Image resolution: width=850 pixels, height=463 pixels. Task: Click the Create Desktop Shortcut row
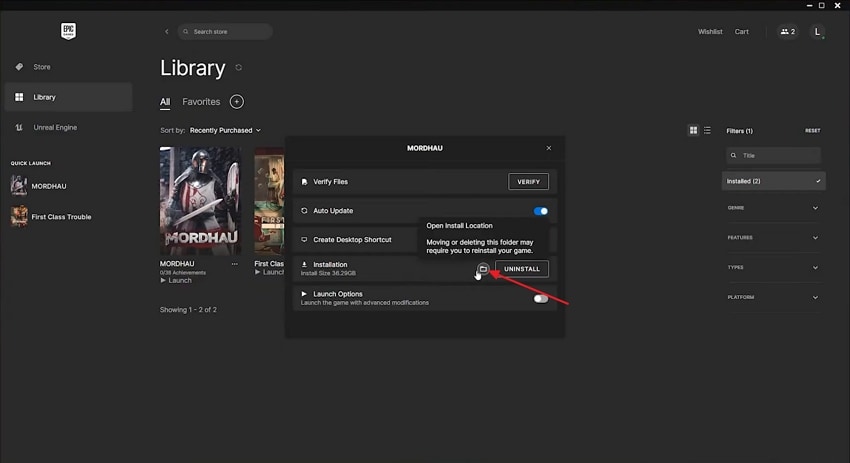pos(424,240)
